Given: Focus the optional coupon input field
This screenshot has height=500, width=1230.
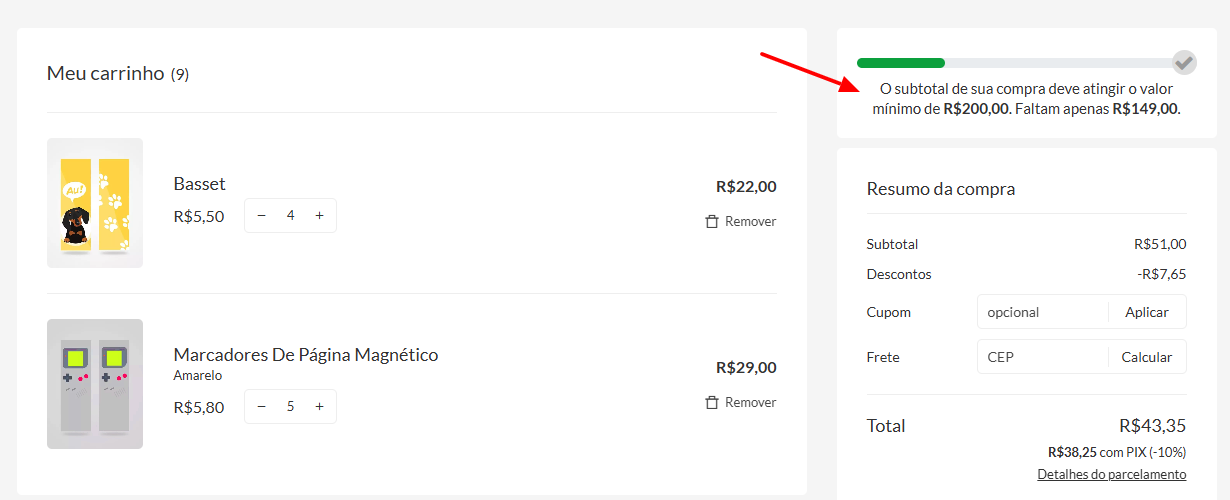Looking at the screenshot, I should (1042, 312).
